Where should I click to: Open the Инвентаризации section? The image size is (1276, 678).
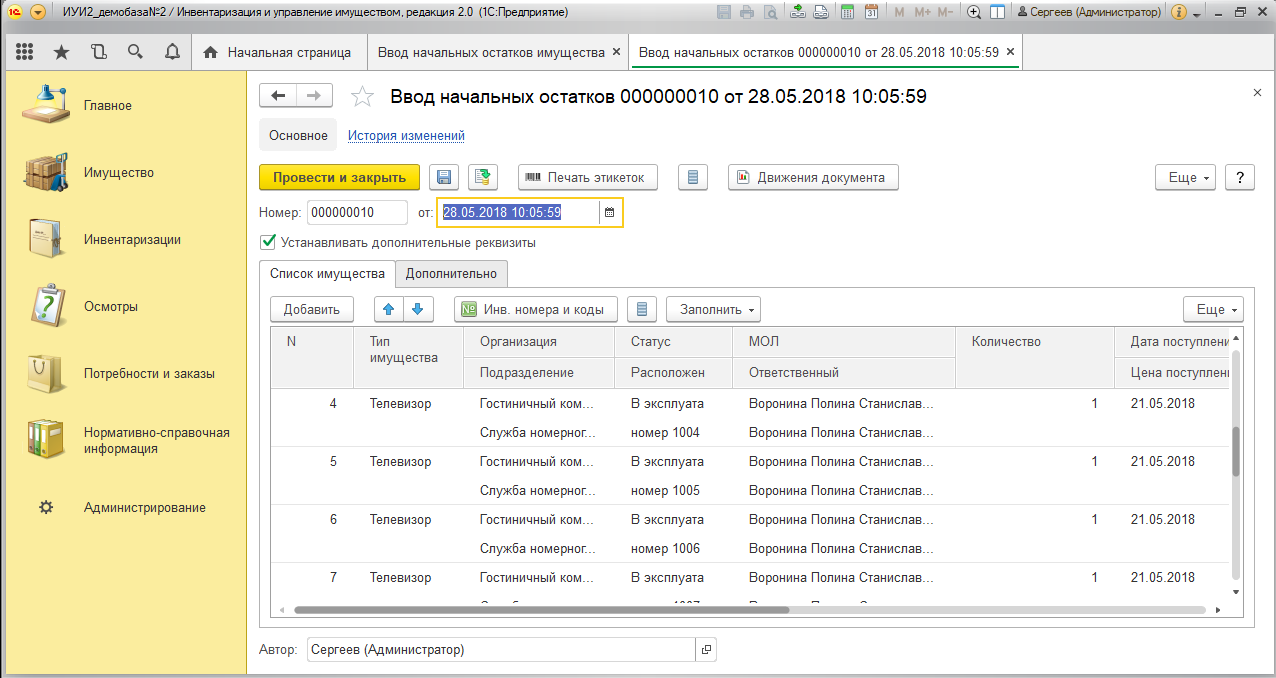133,239
